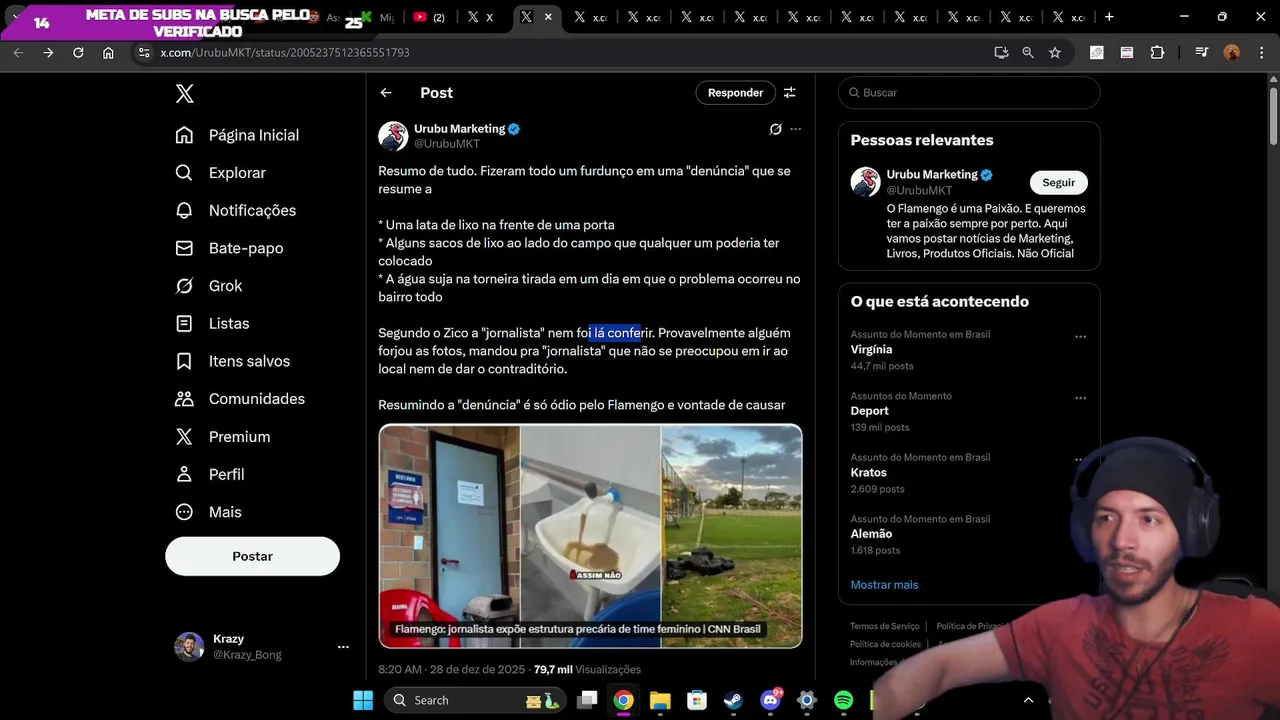Open the dirty water sink photo

(x=590, y=536)
